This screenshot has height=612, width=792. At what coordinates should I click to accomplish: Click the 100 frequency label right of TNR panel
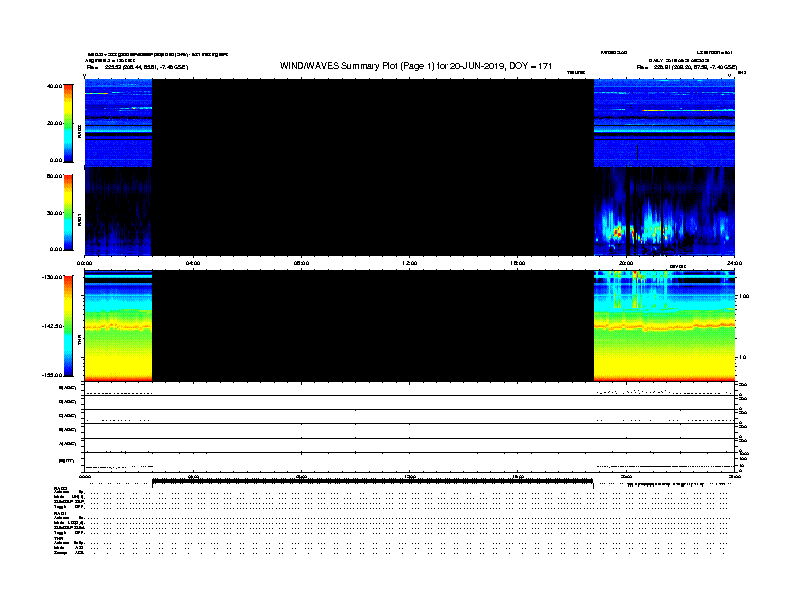point(744,296)
